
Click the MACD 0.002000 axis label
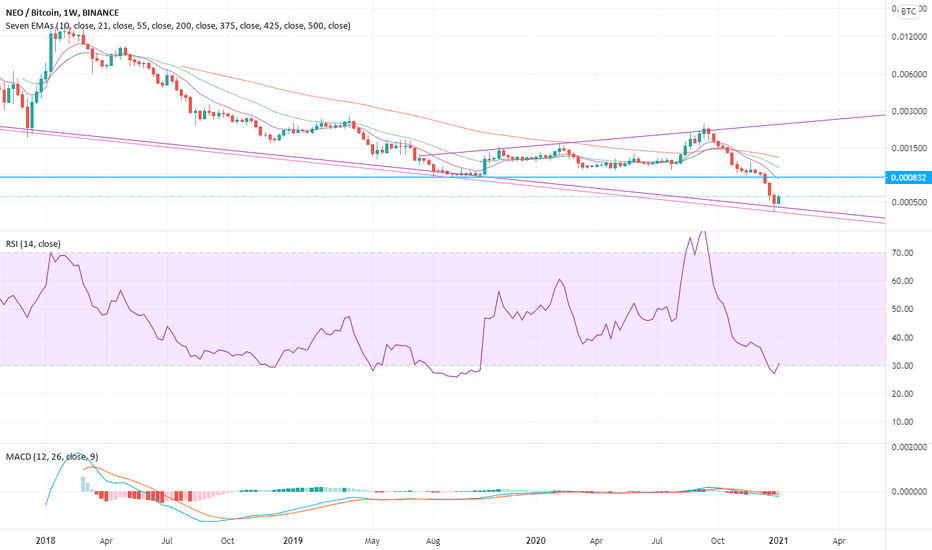[x=909, y=447]
